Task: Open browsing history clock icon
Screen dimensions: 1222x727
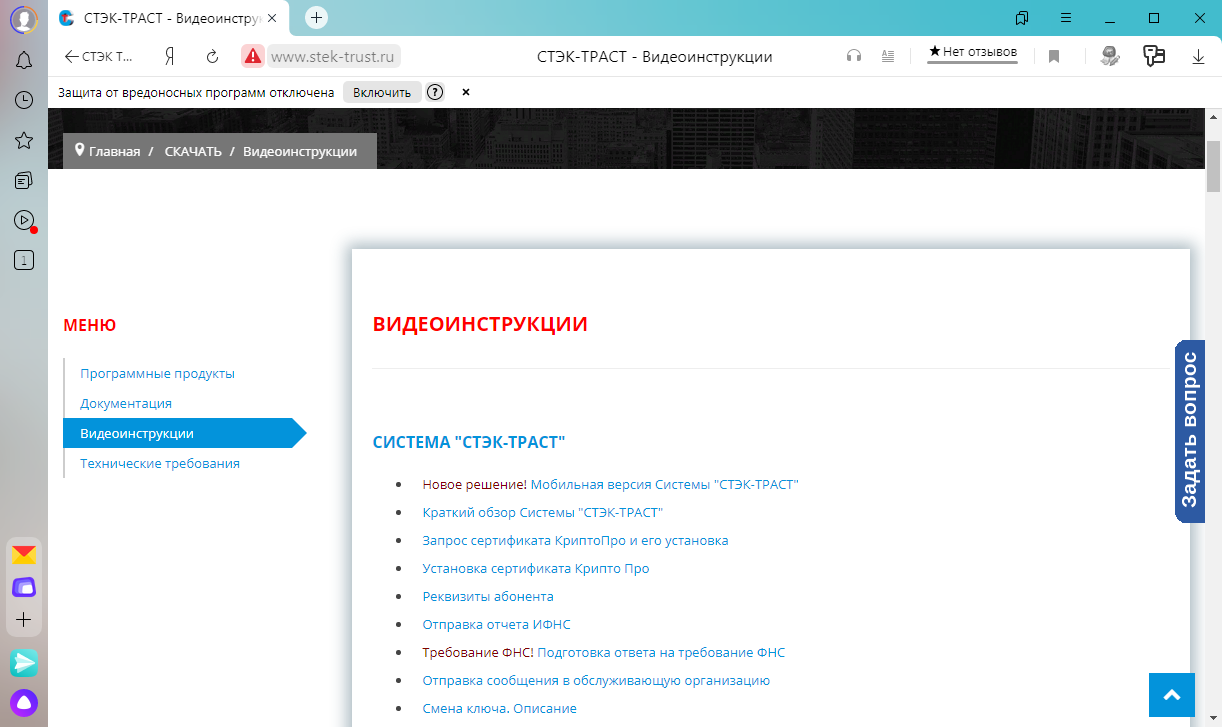Action: [24, 100]
